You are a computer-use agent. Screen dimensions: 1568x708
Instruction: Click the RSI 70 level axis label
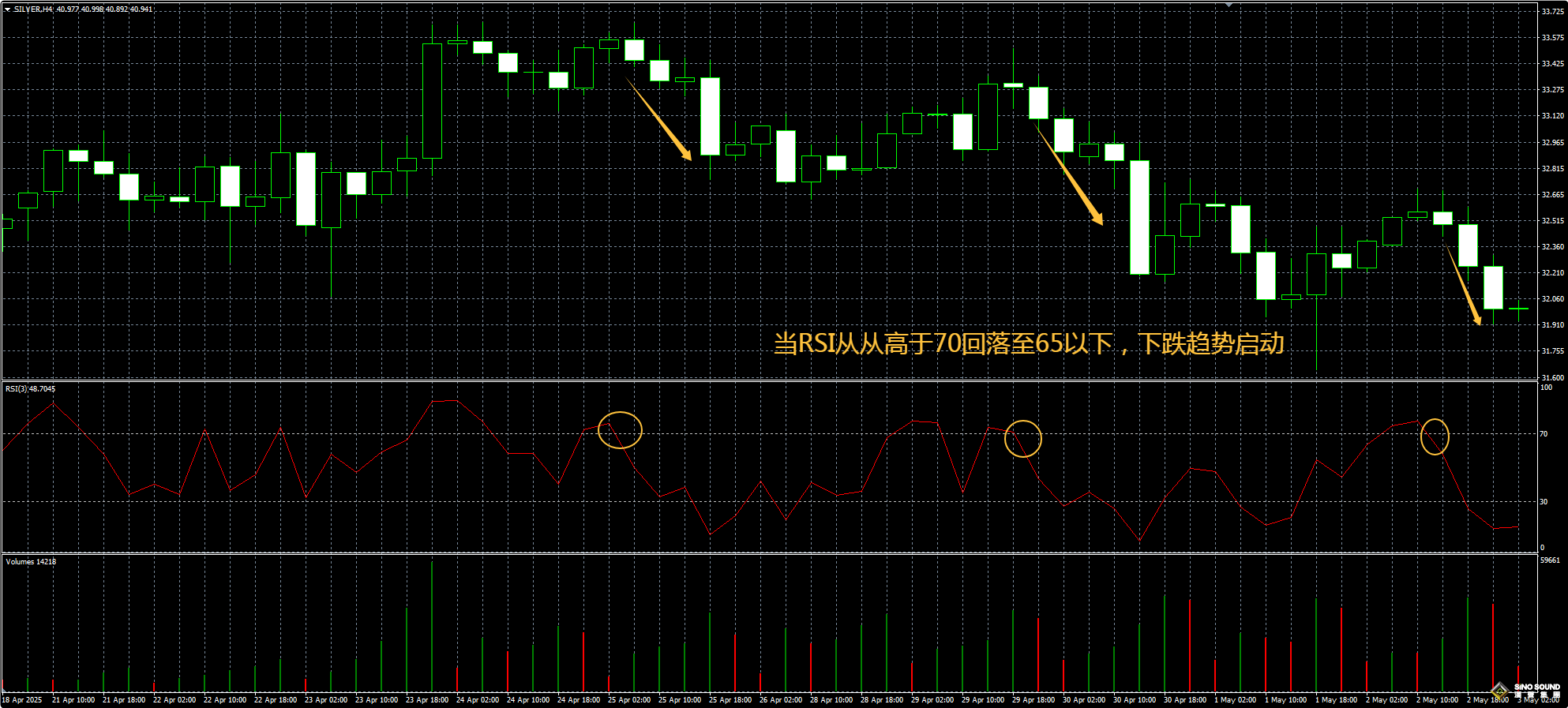[1544, 434]
